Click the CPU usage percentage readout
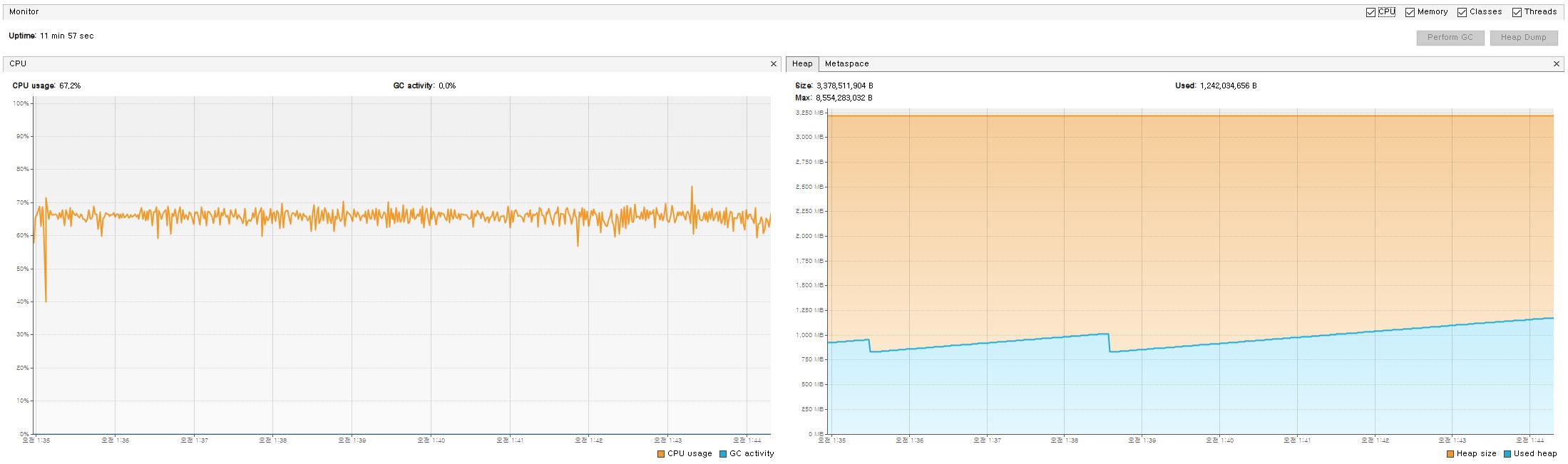Image resolution: width=1568 pixels, height=464 pixels. [x=70, y=86]
